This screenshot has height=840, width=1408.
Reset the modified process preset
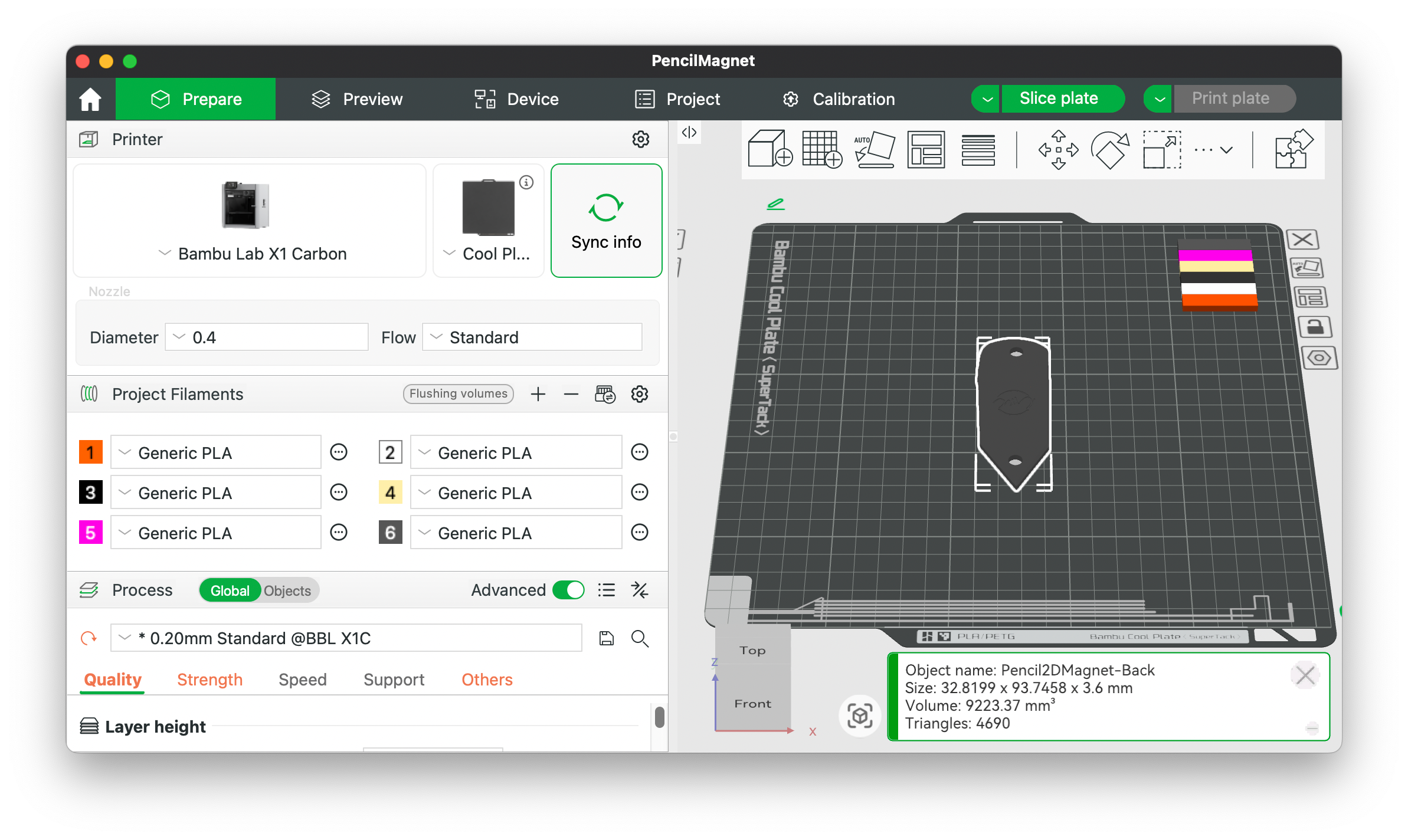click(89, 638)
